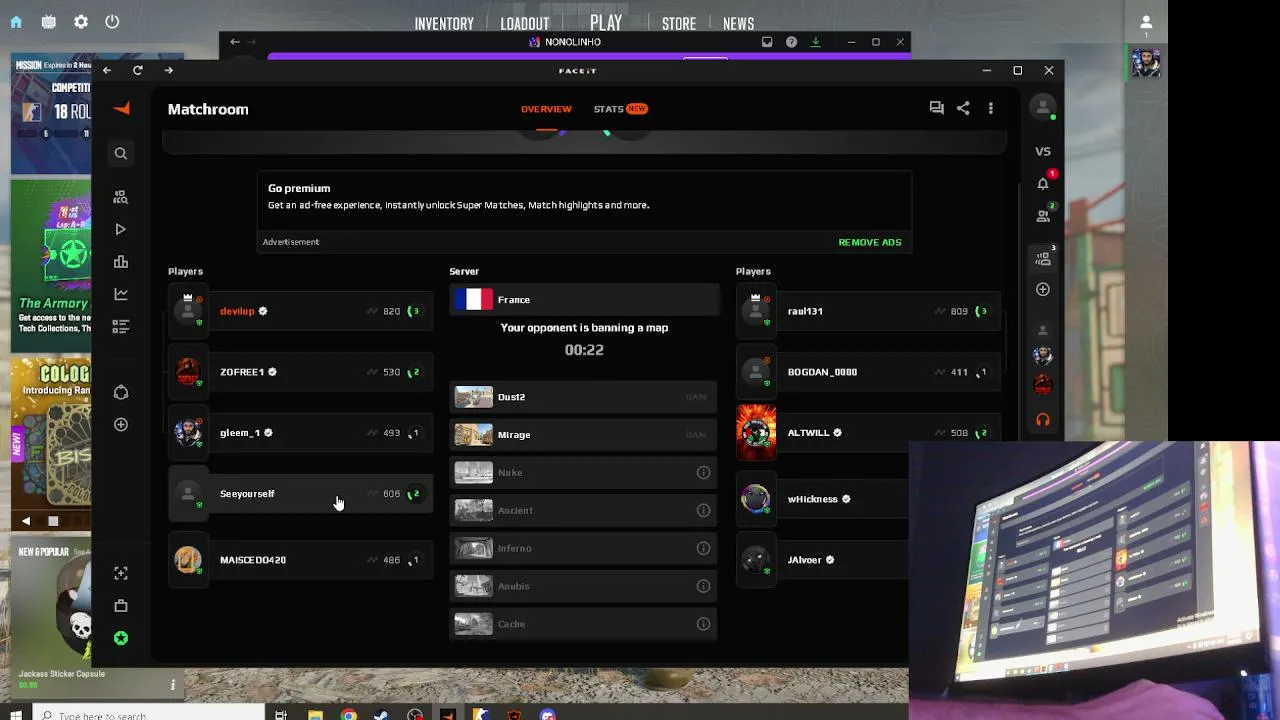Open player Seeyourself's profile row
Viewport: 1280px width, 720px height.
coord(300,494)
